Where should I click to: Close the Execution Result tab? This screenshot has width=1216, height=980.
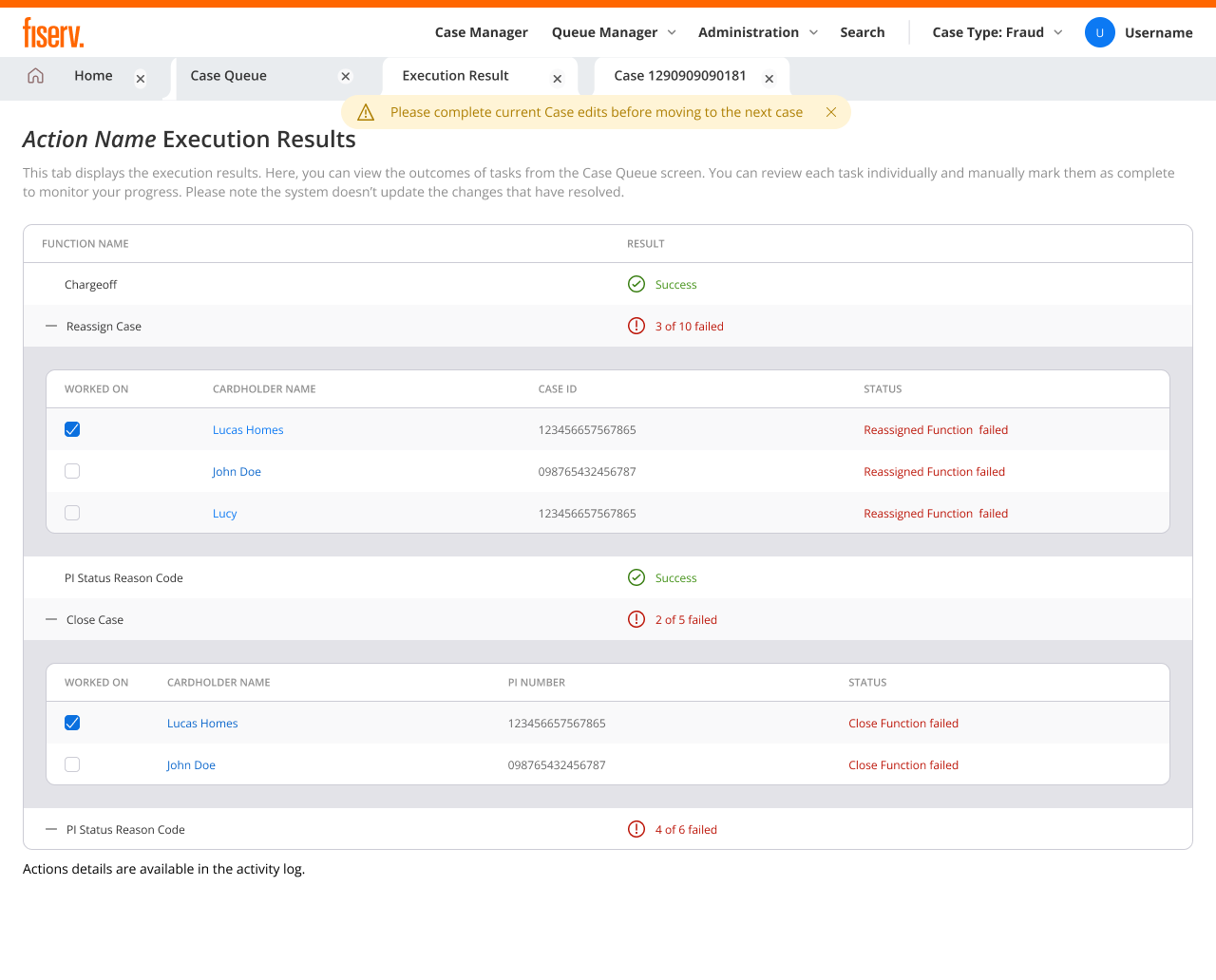[x=558, y=79]
